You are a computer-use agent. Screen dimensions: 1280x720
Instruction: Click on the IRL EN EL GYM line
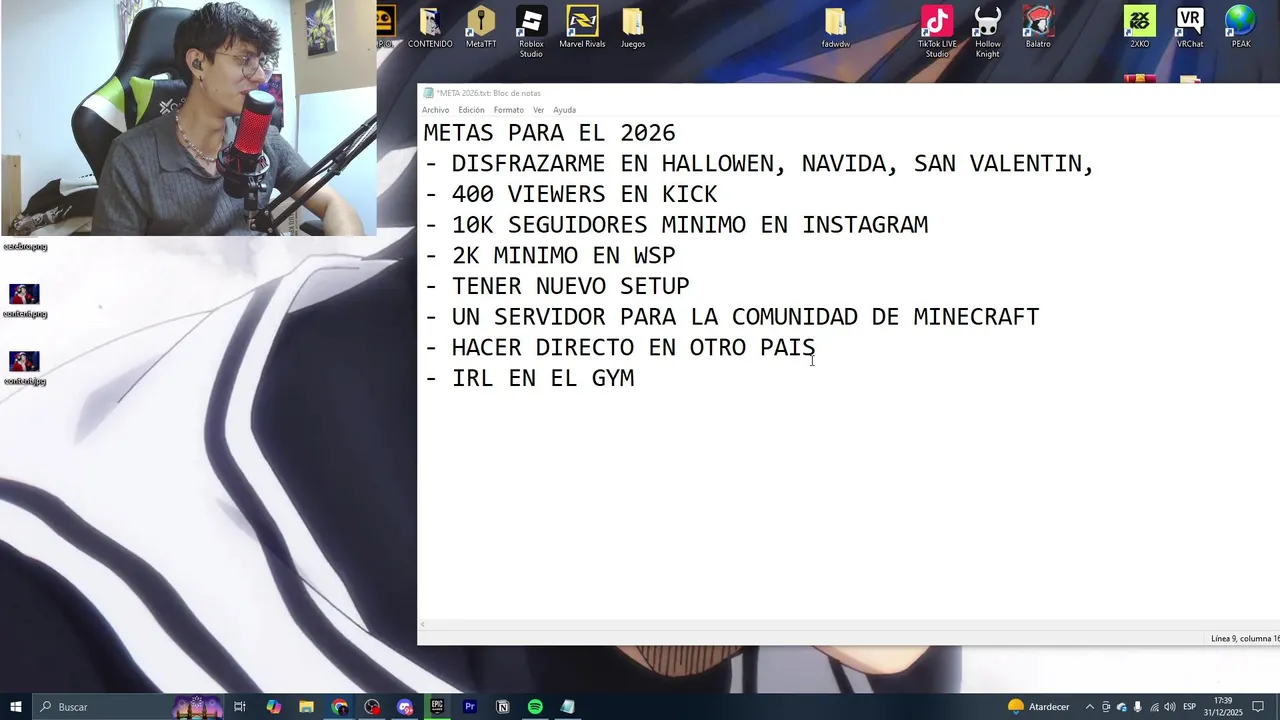click(529, 378)
